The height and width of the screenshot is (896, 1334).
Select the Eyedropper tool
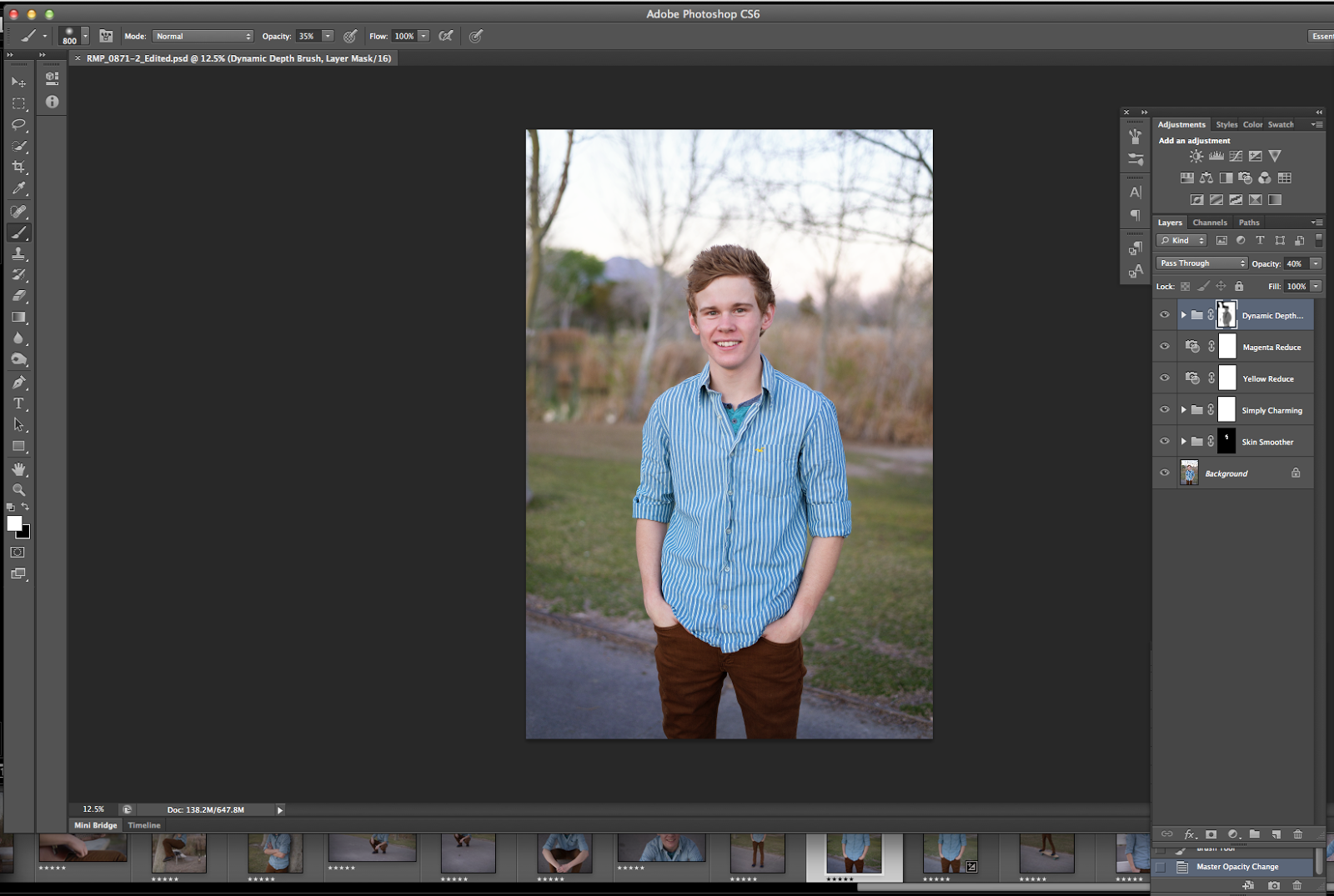(x=18, y=188)
